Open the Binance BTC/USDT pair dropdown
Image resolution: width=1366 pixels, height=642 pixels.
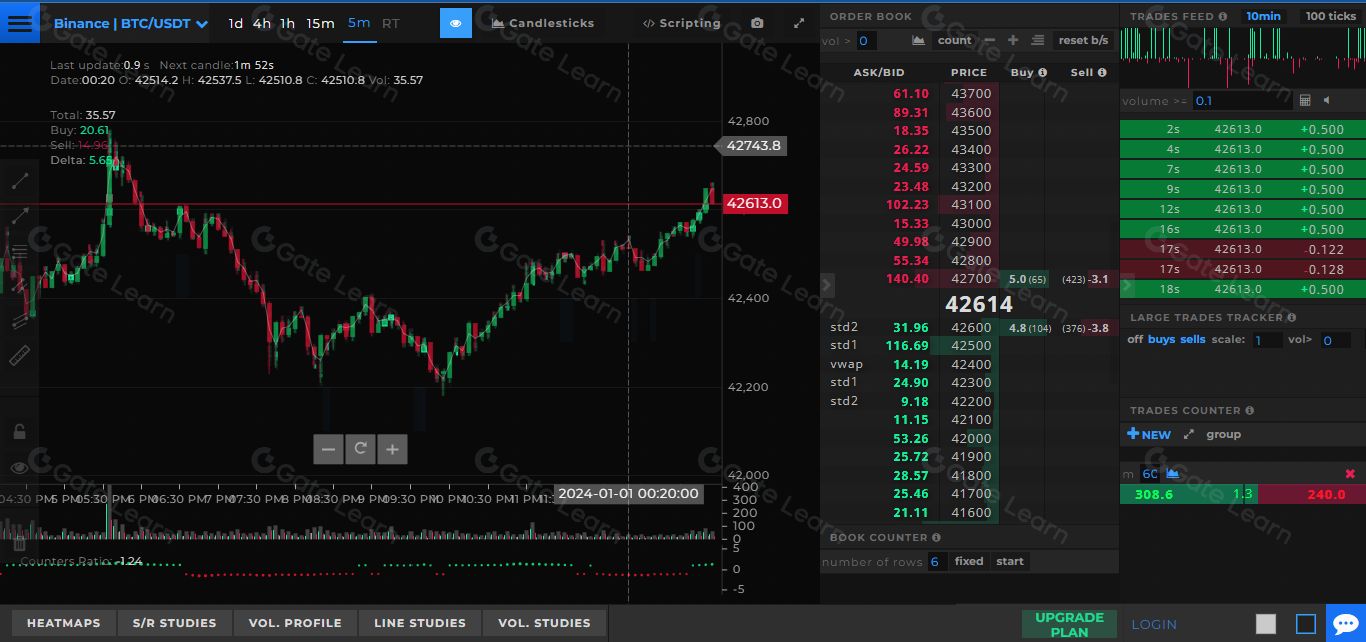130,23
